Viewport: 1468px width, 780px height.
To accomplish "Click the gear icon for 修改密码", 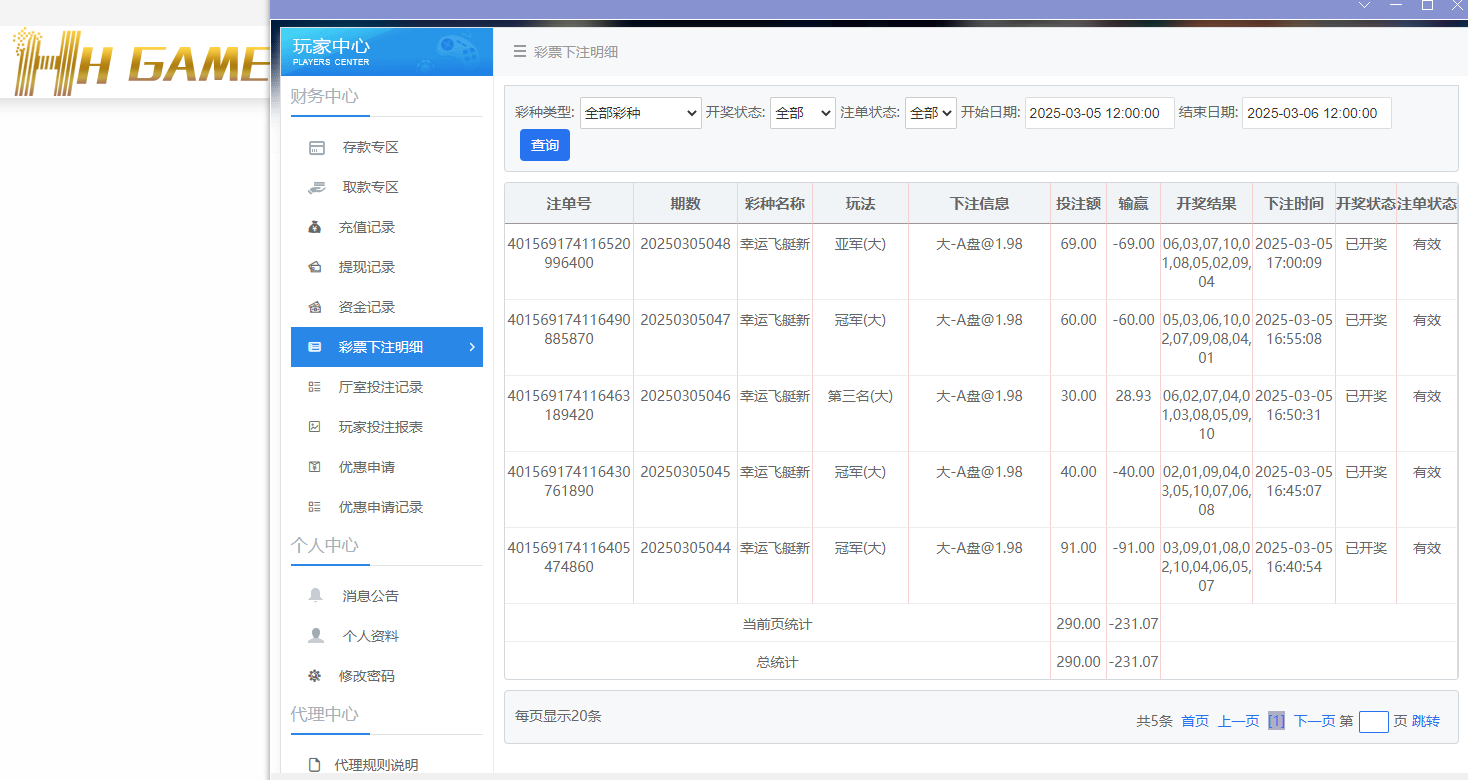I will (x=315, y=676).
